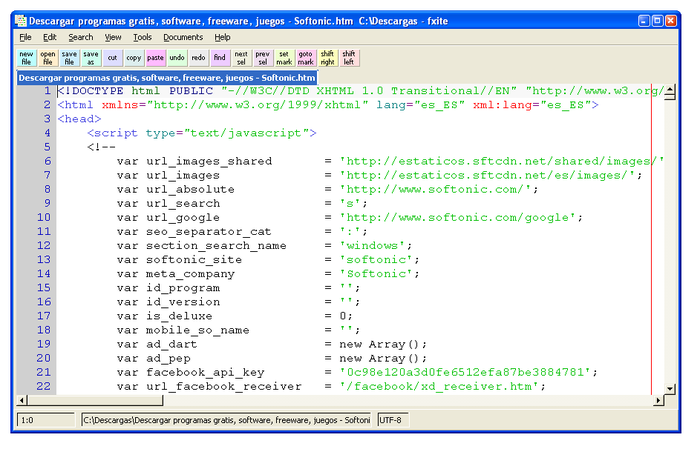Open the Search menu

click(x=81, y=37)
